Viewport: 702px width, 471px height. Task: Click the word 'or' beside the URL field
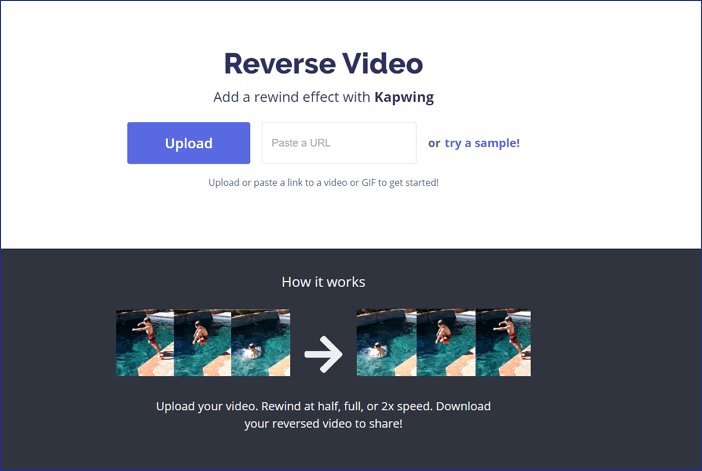click(x=434, y=143)
